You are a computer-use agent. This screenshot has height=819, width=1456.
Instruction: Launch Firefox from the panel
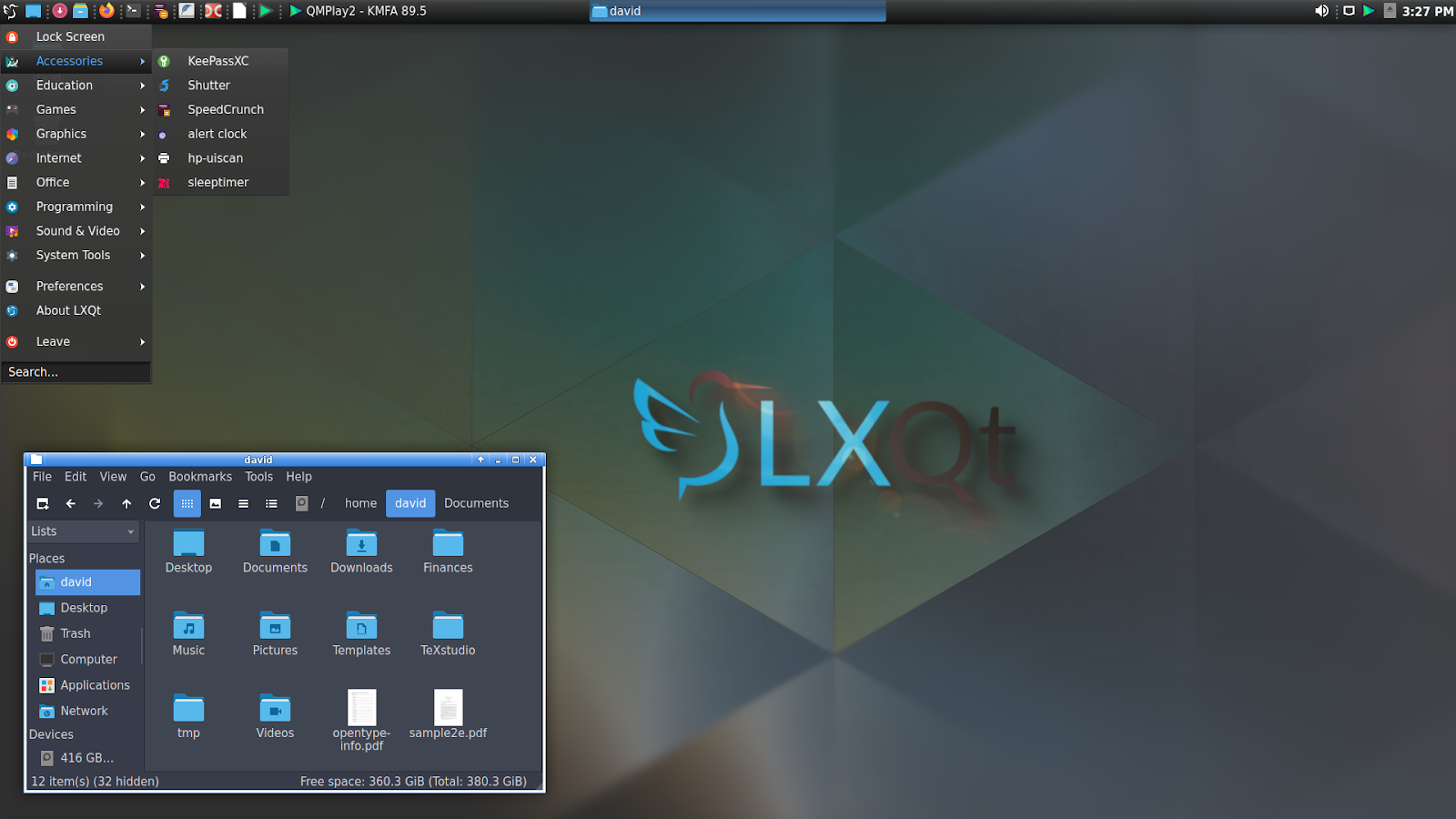point(106,11)
